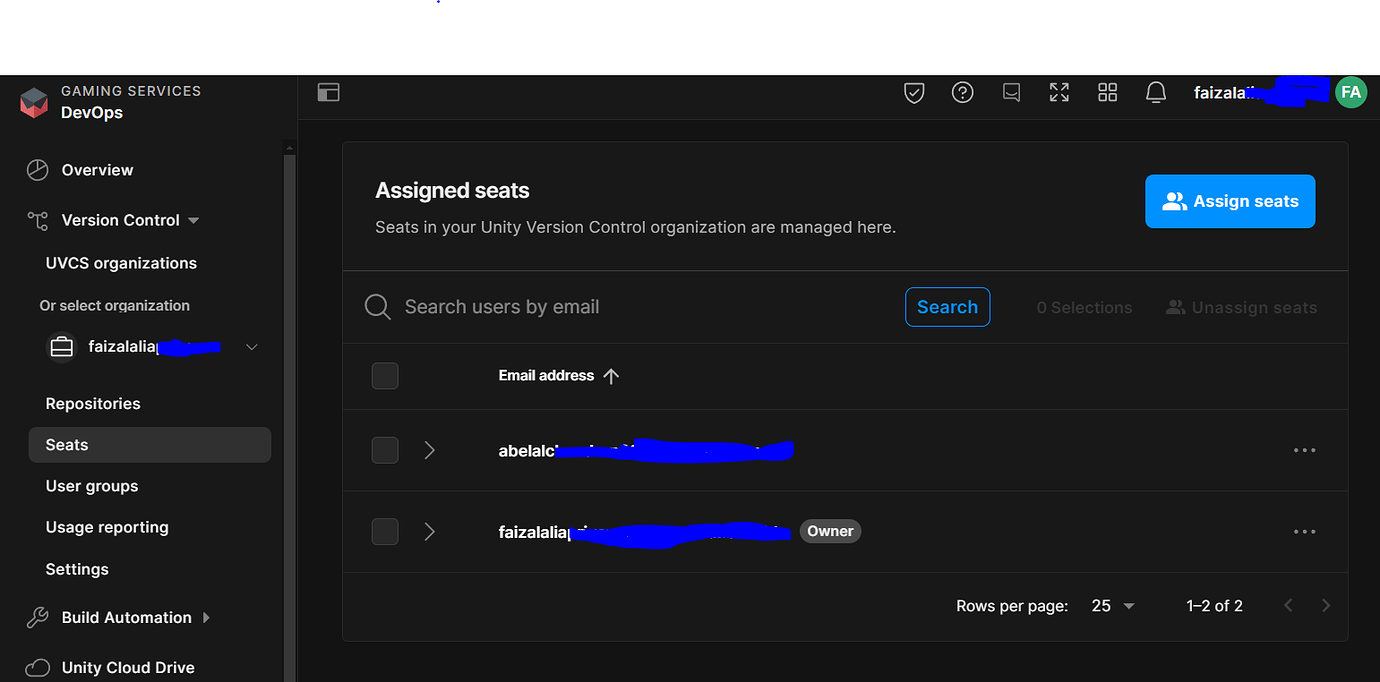The height and width of the screenshot is (682, 1380).
Task: Click the Assign seats button
Action: 1230,201
